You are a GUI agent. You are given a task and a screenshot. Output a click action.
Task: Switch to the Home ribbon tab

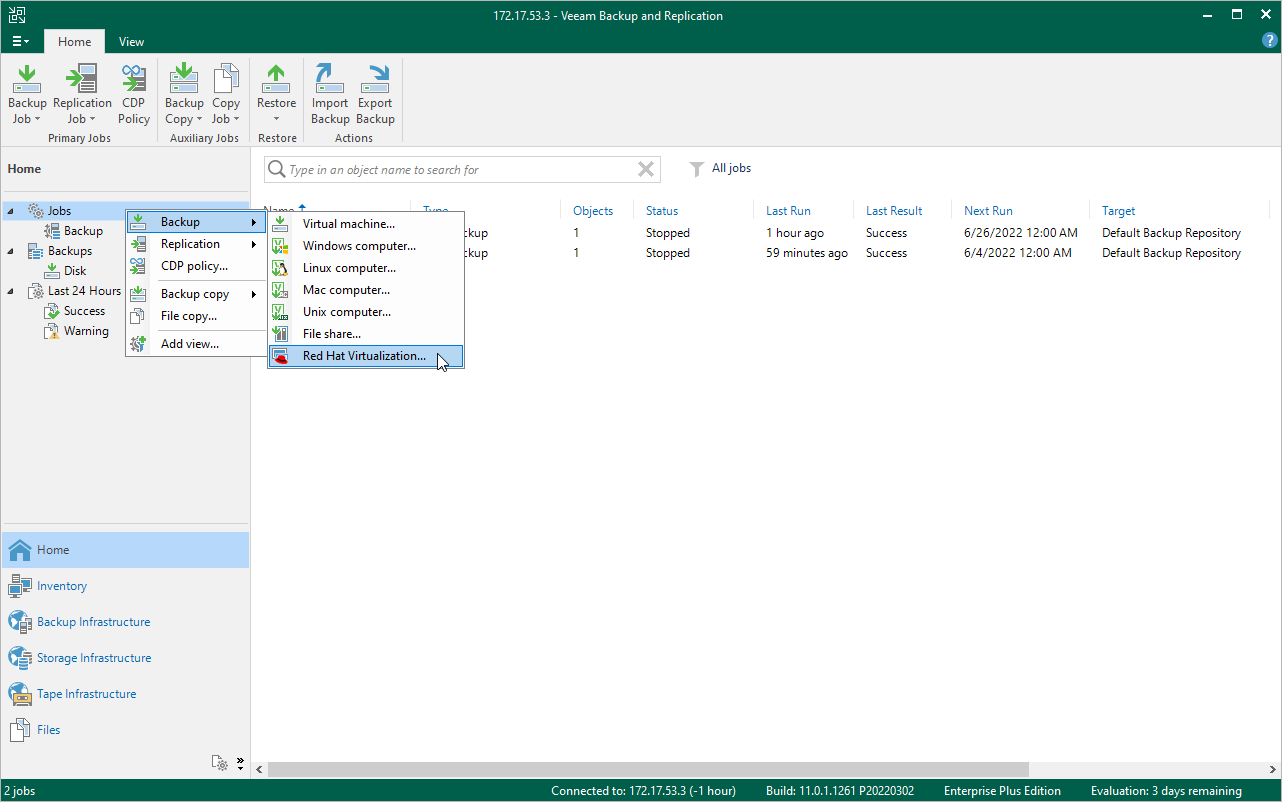tap(75, 42)
